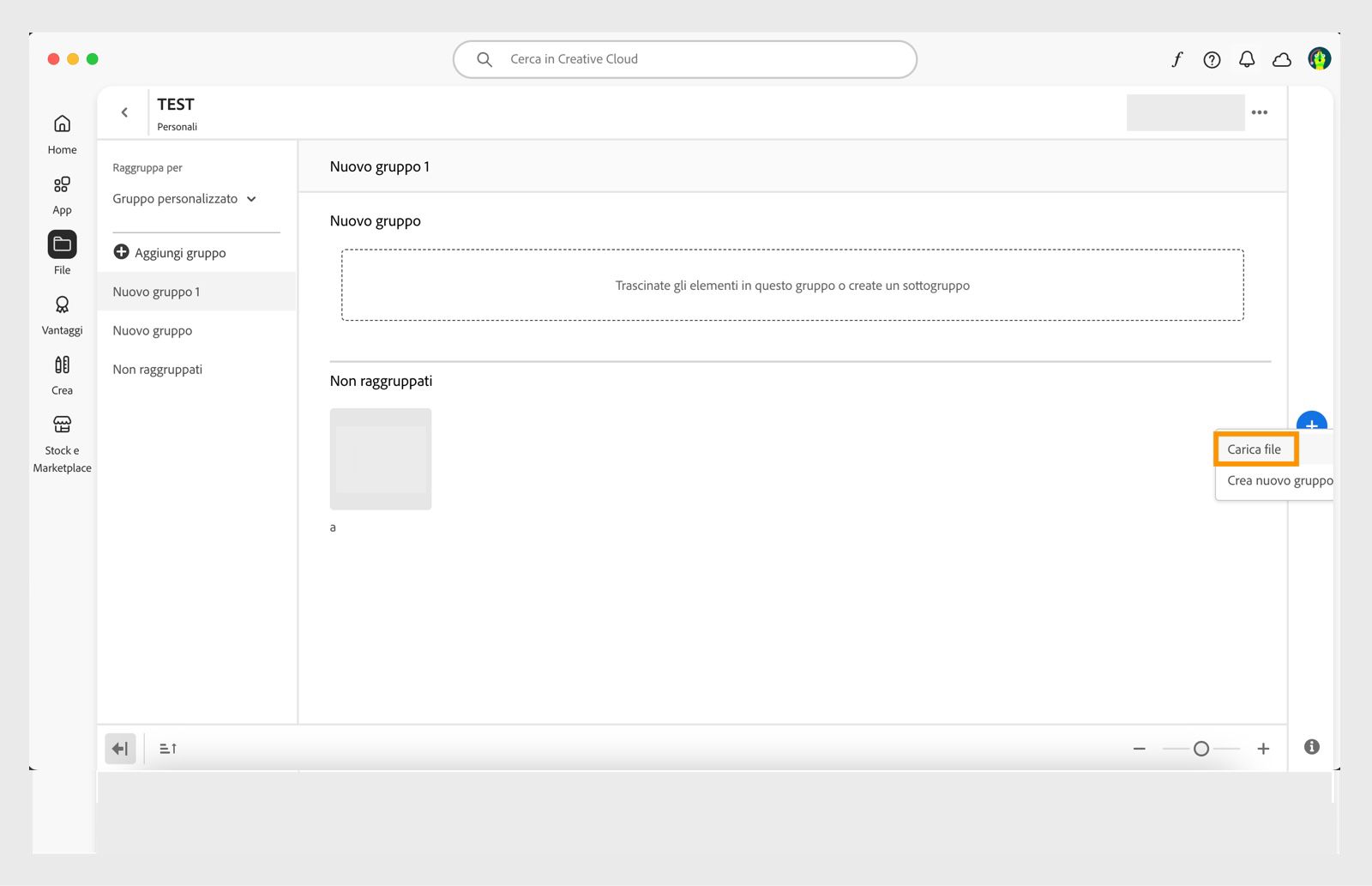Open Vantaggi section in sidebar
1372x886 pixels.
coord(62,315)
